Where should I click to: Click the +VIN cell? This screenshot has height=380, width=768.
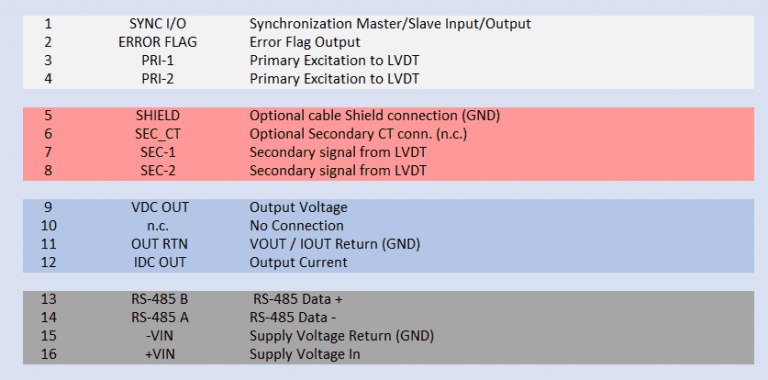click(x=158, y=354)
